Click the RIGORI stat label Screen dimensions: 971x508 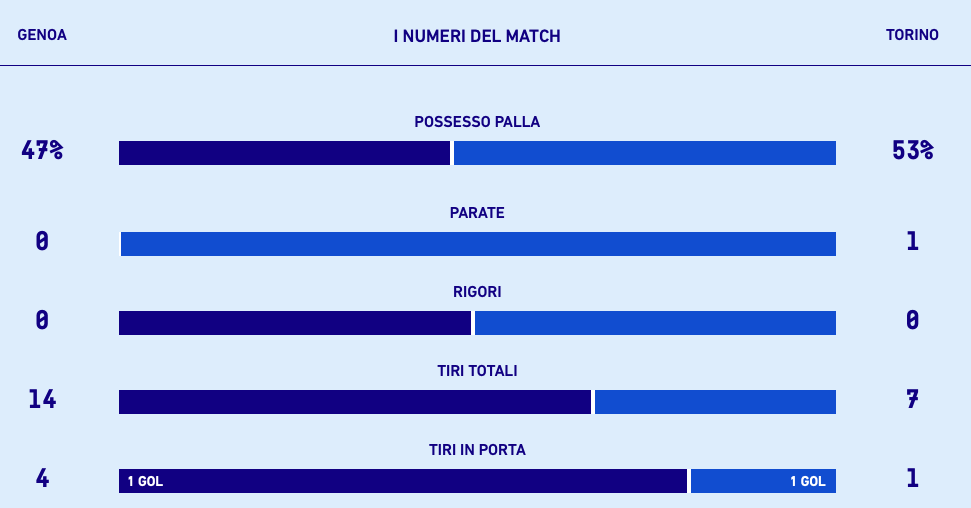477,292
